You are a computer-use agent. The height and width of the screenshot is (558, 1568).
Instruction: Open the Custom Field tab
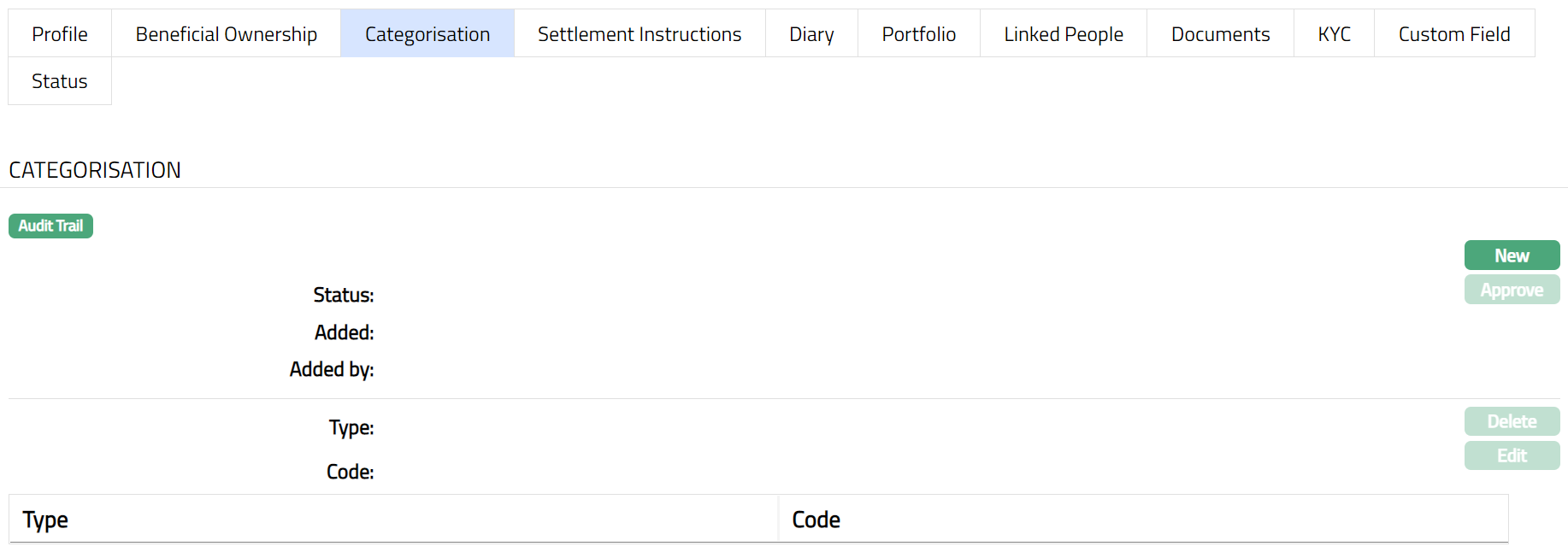click(1454, 34)
